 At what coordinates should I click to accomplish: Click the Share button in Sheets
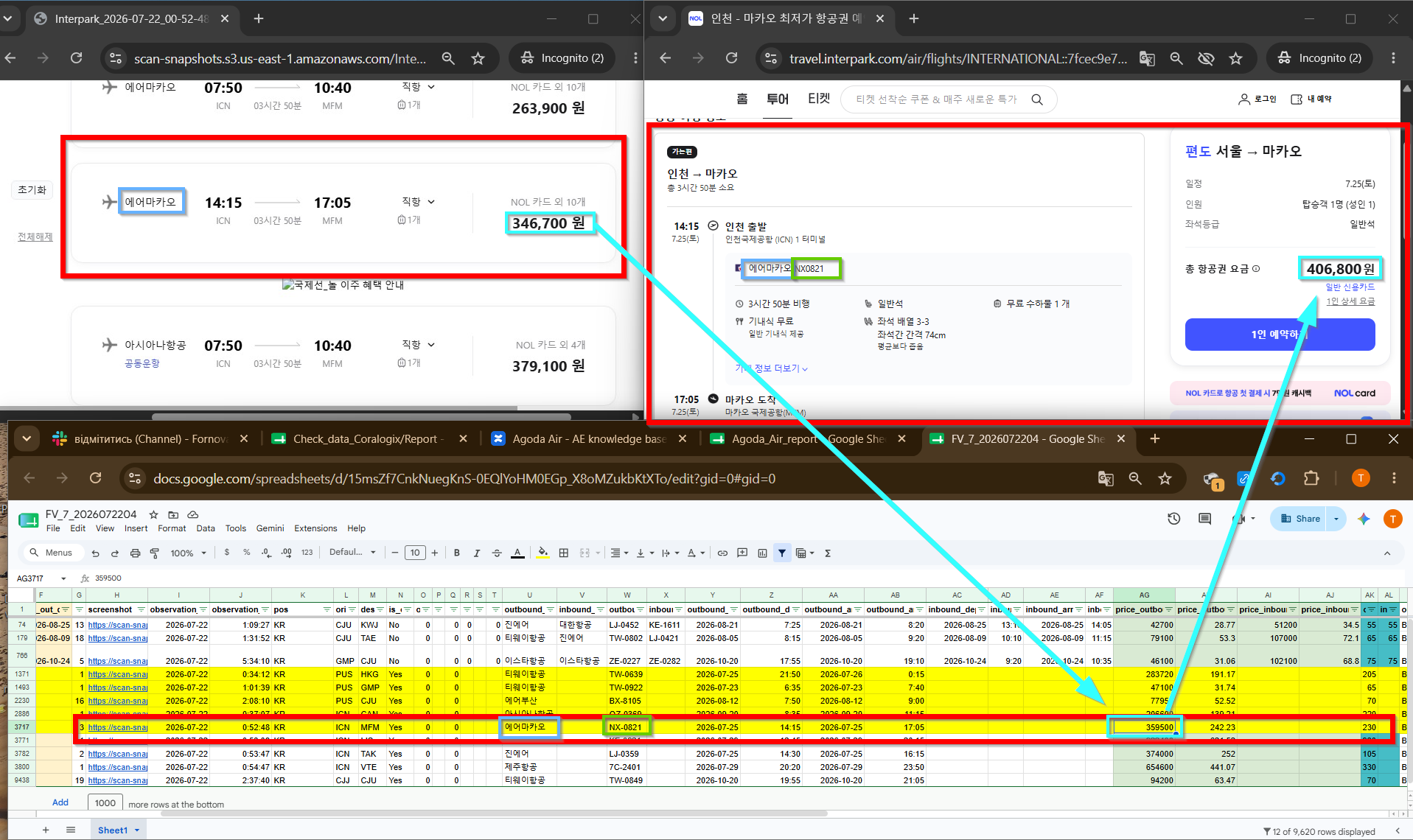1300,519
